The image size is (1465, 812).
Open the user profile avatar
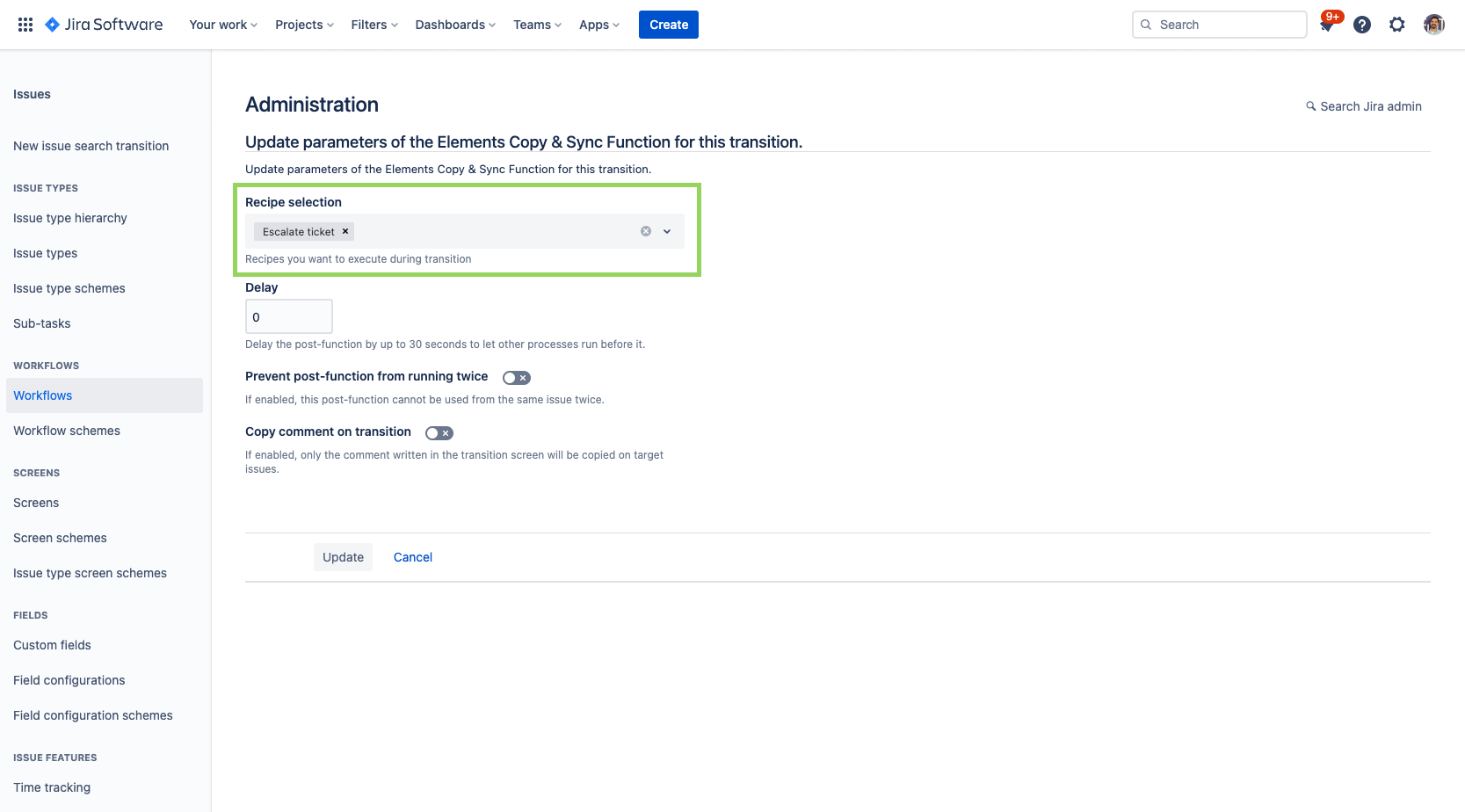tap(1433, 25)
